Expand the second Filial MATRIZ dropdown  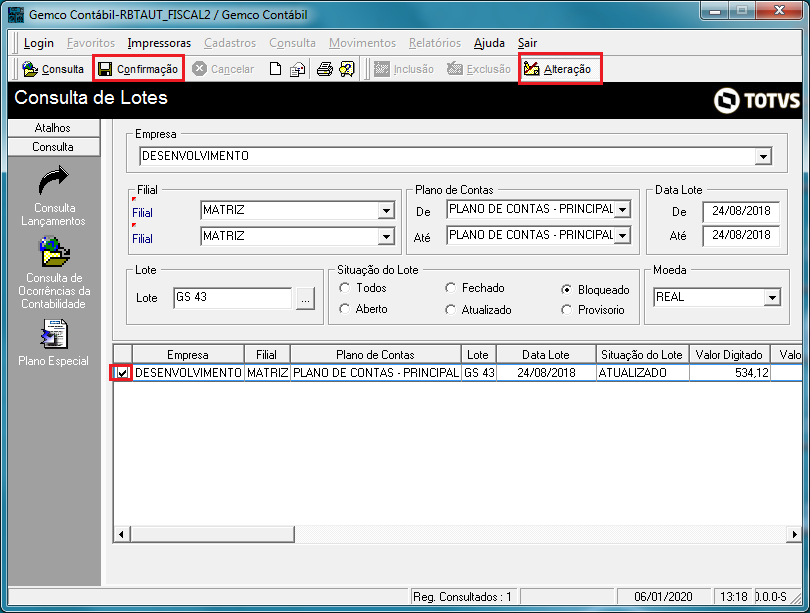point(386,237)
